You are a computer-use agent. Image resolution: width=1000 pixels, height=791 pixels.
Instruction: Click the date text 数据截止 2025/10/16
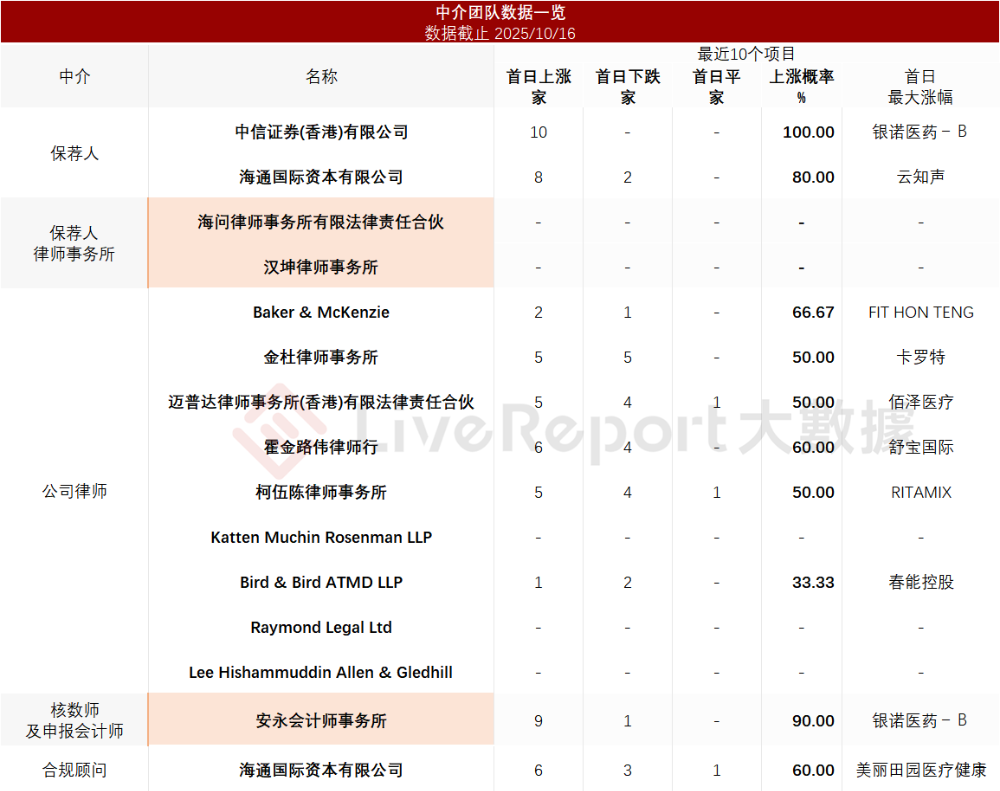(500, 33)
